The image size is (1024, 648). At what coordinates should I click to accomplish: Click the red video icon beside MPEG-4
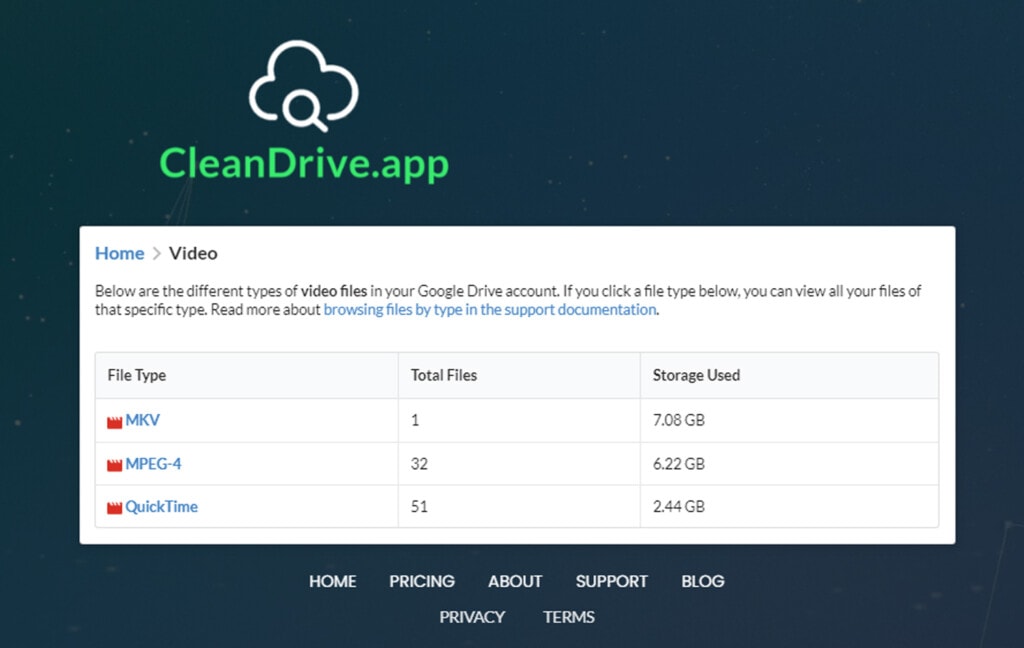pos(114,465)
